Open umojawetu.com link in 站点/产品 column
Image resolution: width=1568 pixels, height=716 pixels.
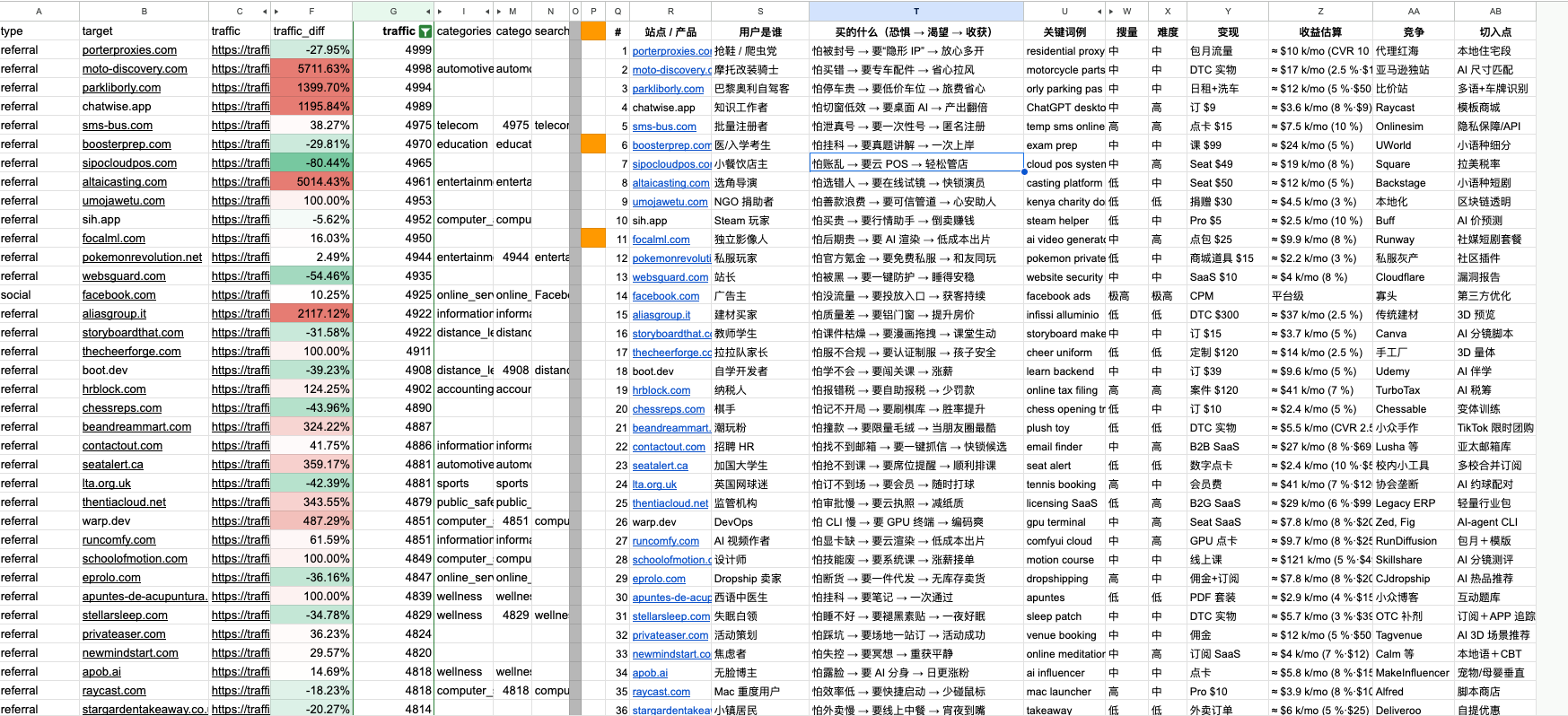(x=670, y=202)
